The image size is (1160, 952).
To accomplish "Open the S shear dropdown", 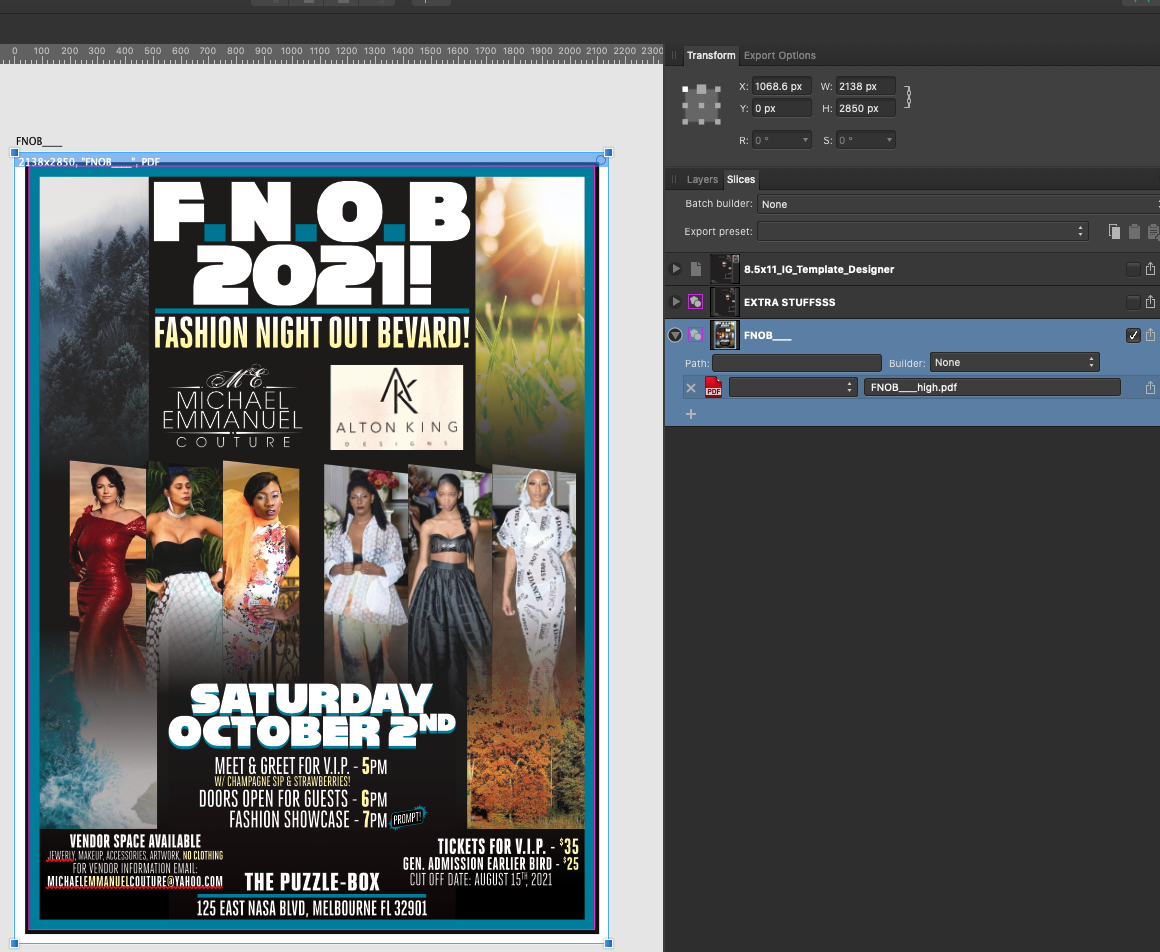I will (x=866, y=141).
